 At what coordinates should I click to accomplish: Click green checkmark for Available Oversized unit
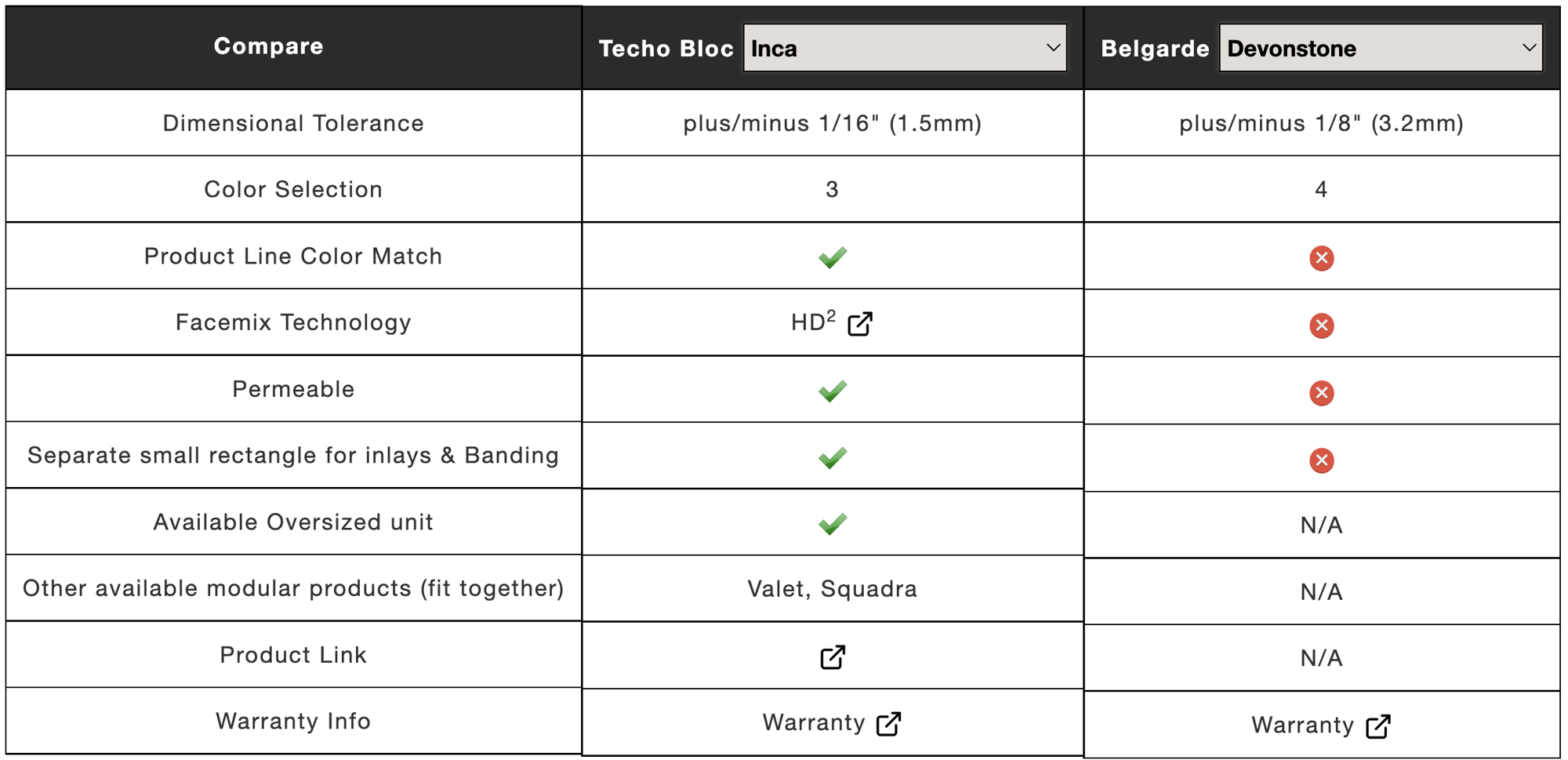point(833,524)
